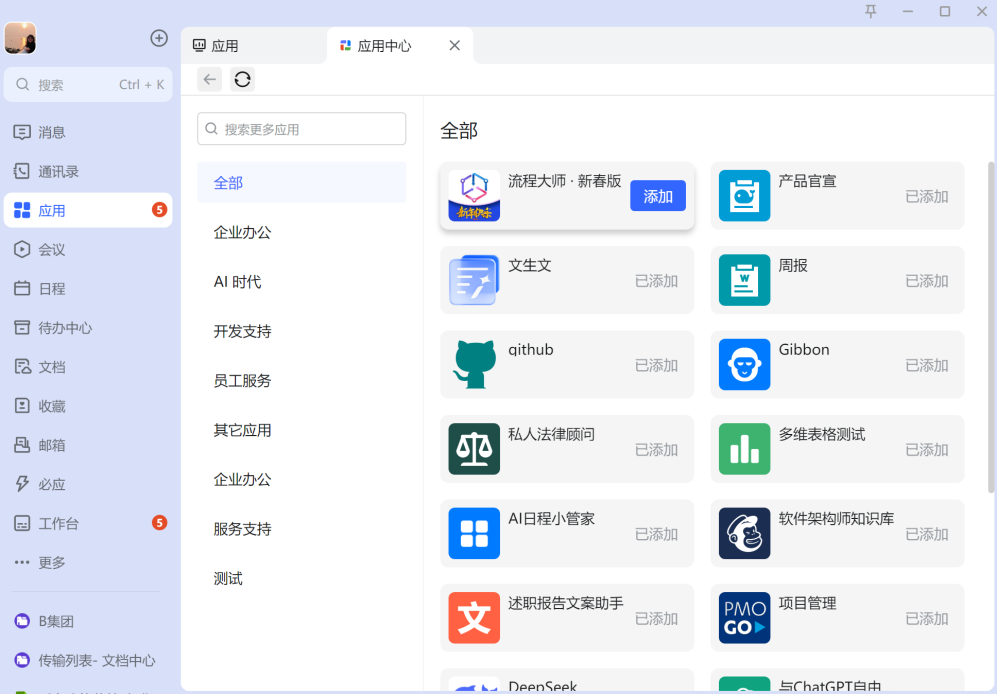This screenshot has width=997, height=694.
Task: Click the back arrow button
Action: 209,80
